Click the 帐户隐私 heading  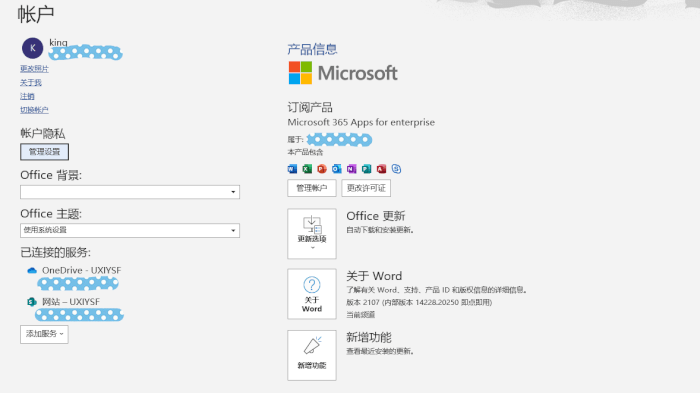click(x=43, y=134)
